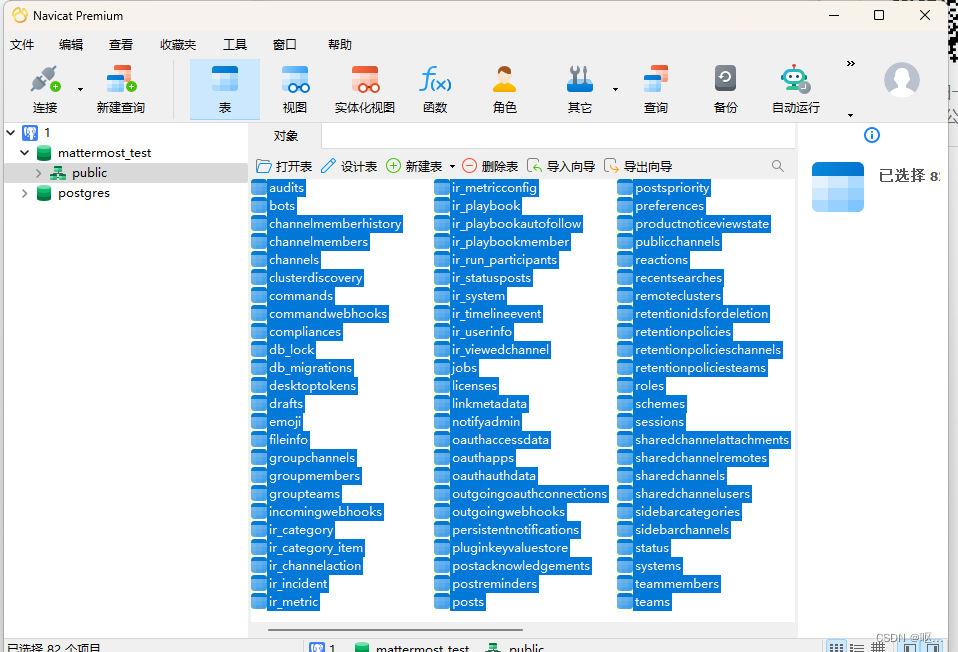The width and height of the screenshot is (958, 652).
Task: Click the 其它 others toolbar icon
Action: coord(579,89)
